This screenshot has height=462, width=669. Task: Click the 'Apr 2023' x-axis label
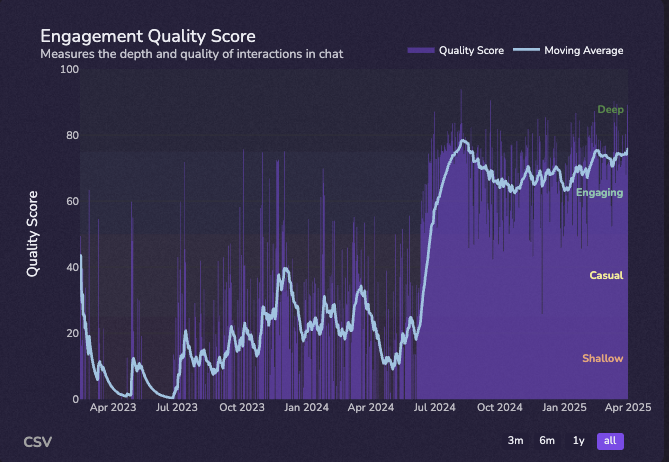[x=113, y=407]
